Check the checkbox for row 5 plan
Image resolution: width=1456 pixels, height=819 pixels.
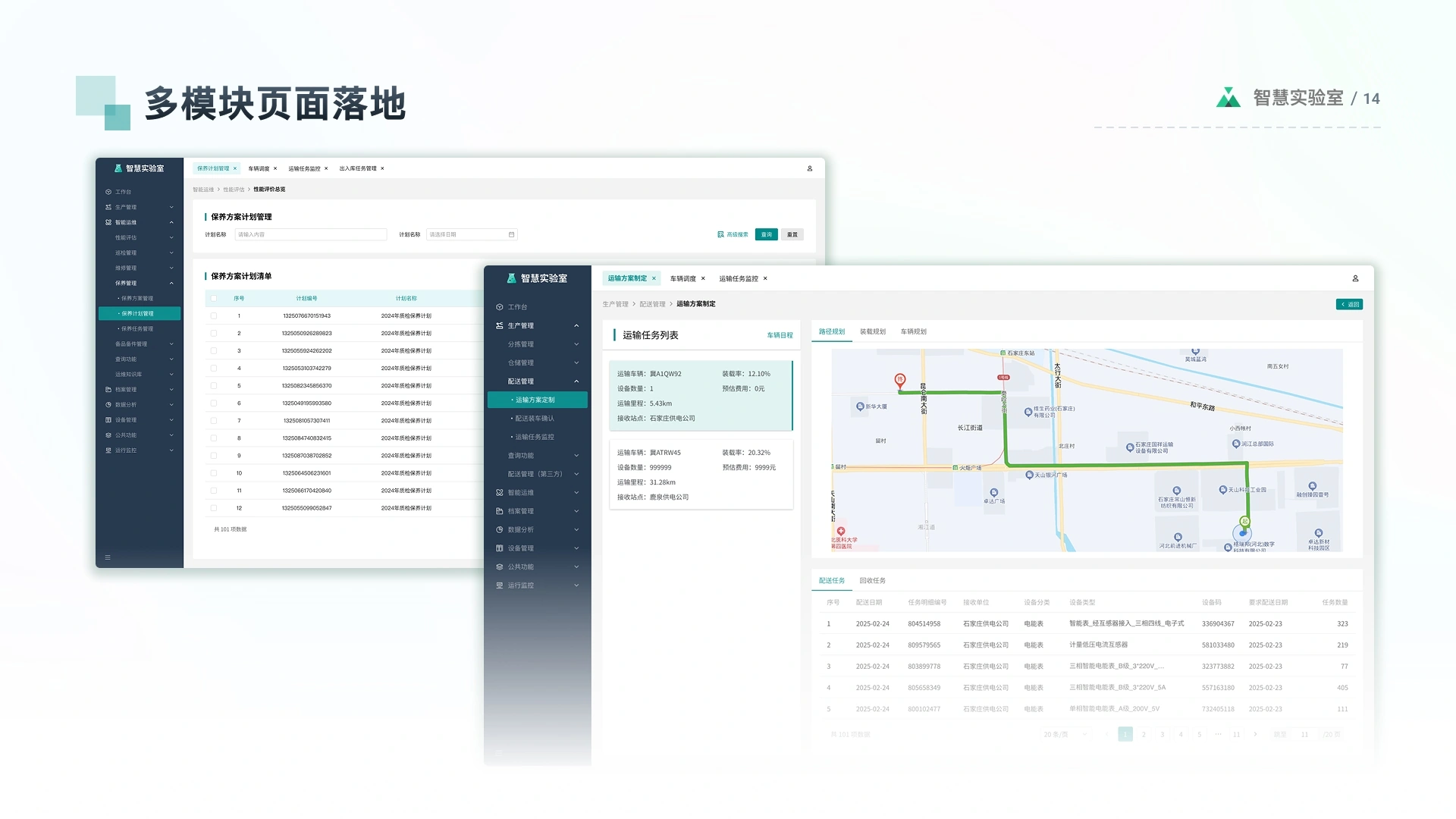214,385
